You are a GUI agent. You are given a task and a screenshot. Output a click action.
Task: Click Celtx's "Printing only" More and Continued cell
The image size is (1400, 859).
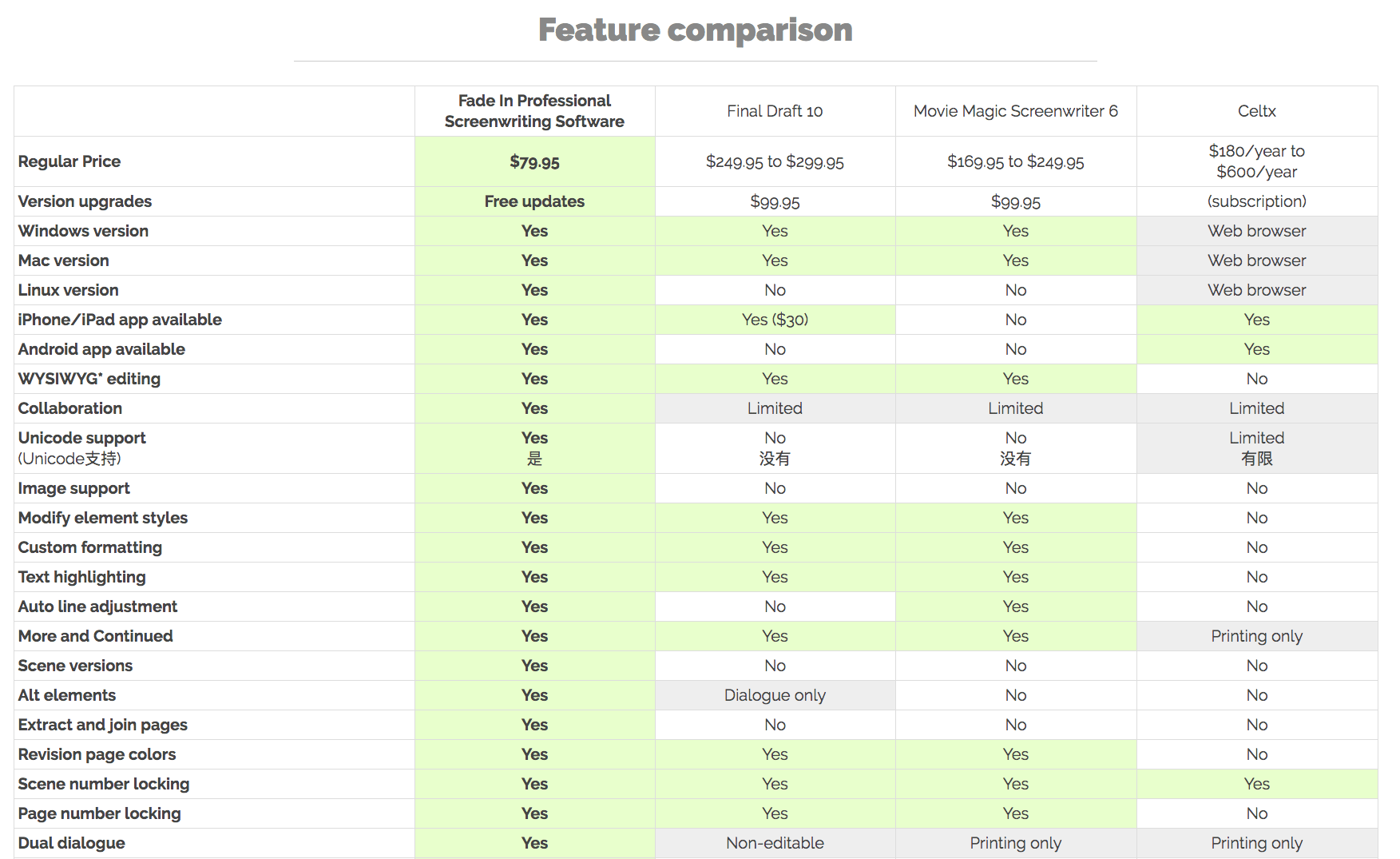point(1256,636)
